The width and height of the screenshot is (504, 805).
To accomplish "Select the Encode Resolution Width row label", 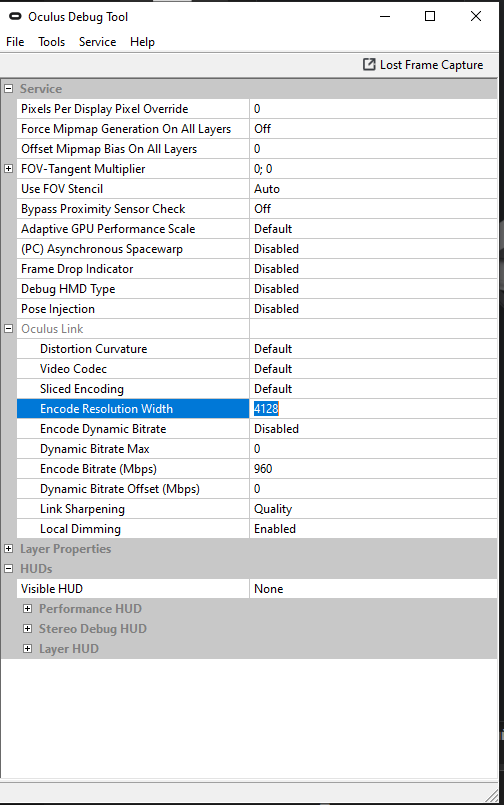I will [x=106, y=409].
